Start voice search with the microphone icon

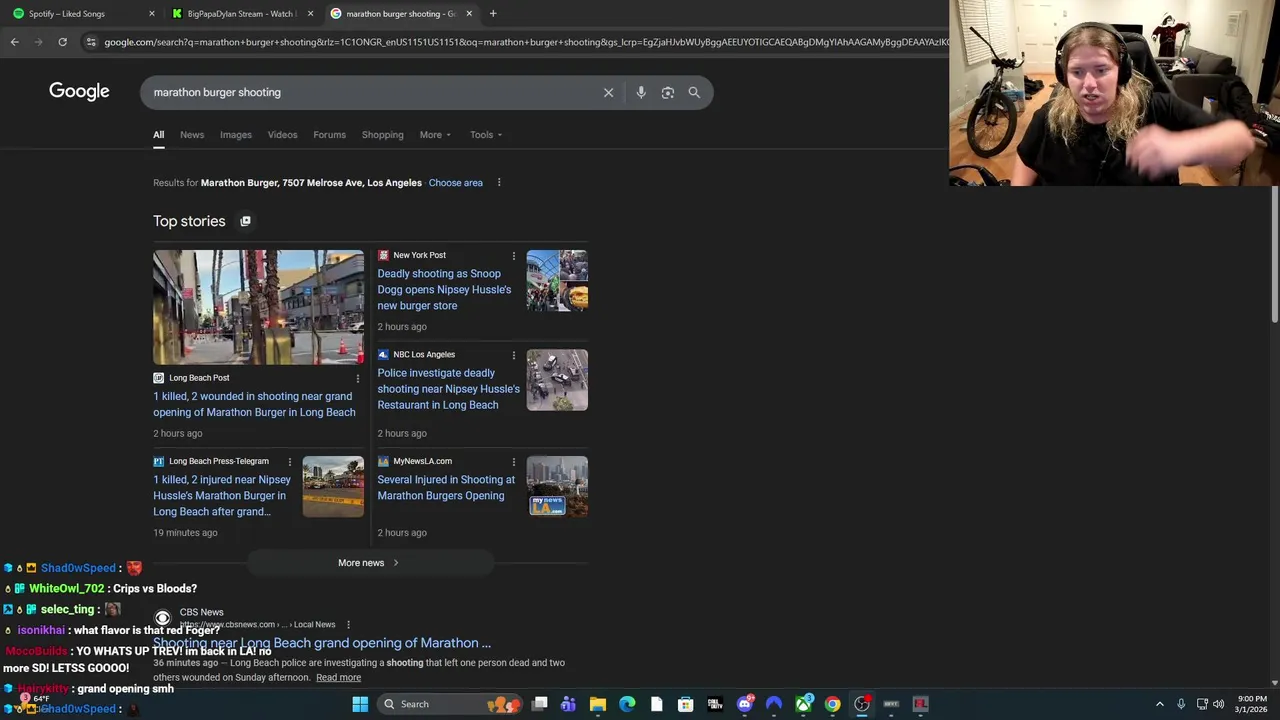pos(641,92)
